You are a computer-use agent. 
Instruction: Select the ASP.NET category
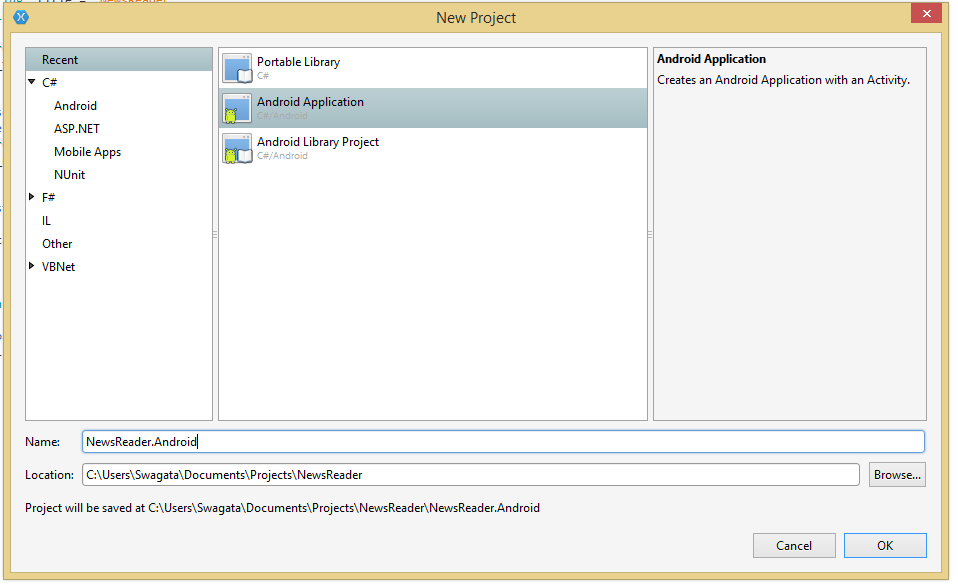point(76,129)
